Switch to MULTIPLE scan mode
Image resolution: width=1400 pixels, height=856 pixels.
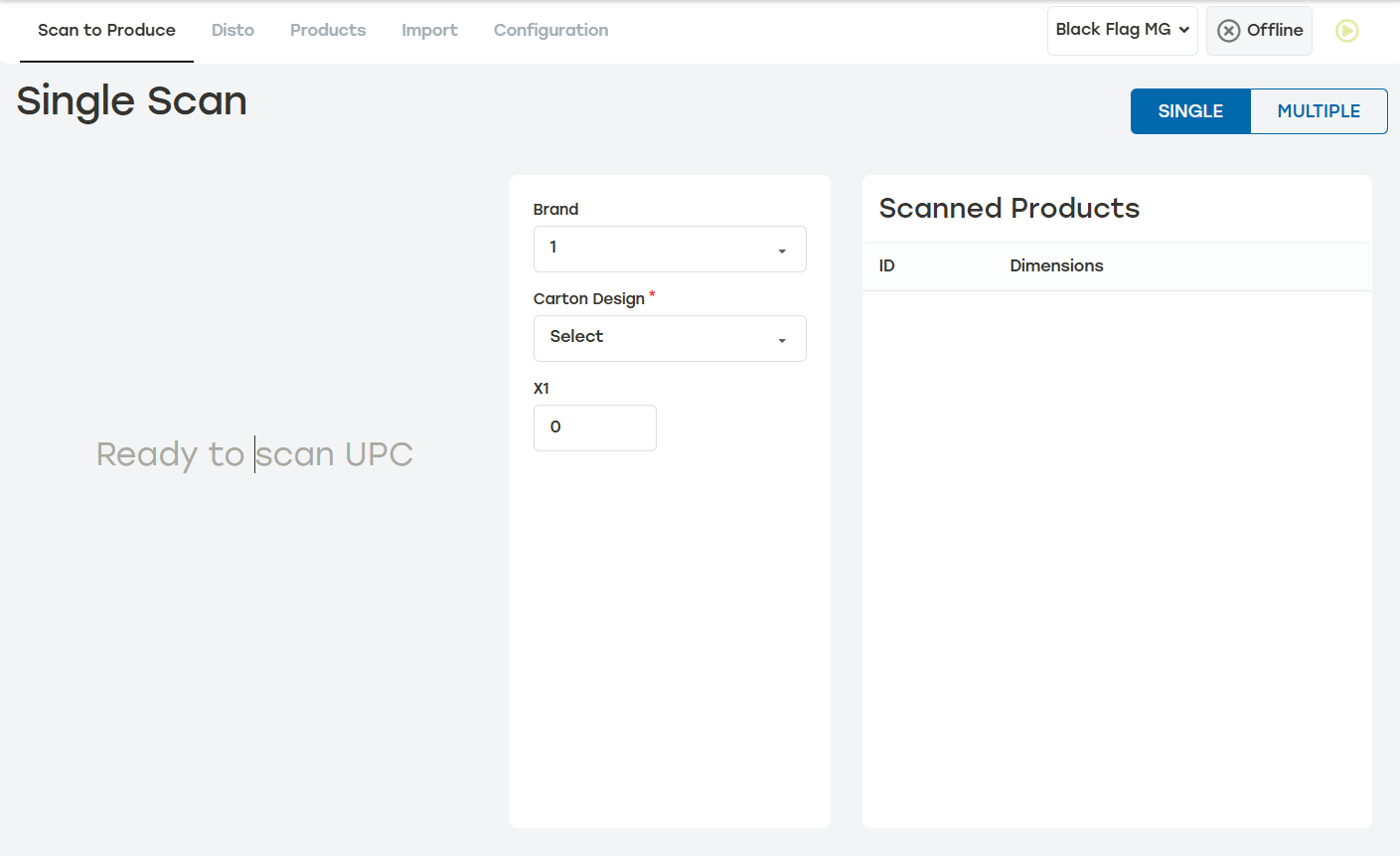[x=1318, y=111]
